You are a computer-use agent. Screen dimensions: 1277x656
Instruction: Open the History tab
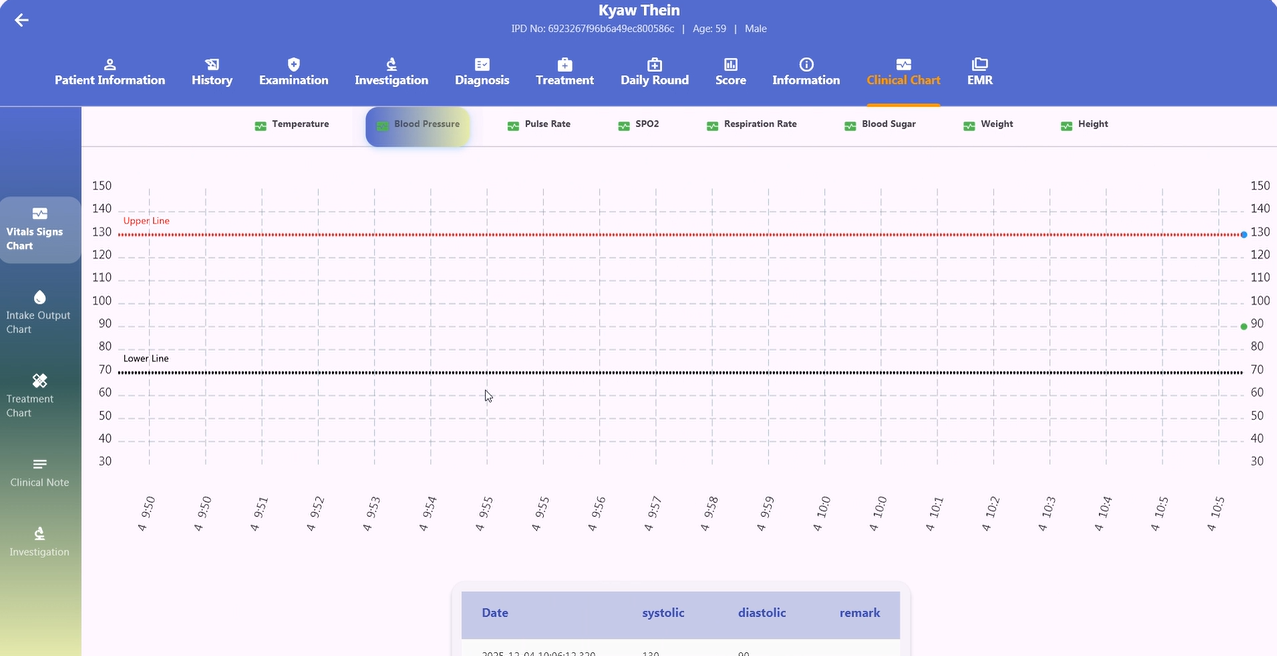212,72
